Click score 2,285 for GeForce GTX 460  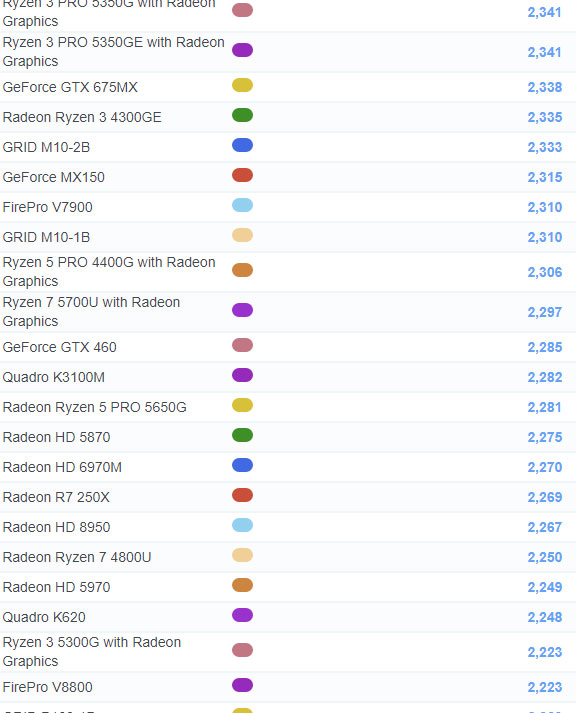(545, 347)
